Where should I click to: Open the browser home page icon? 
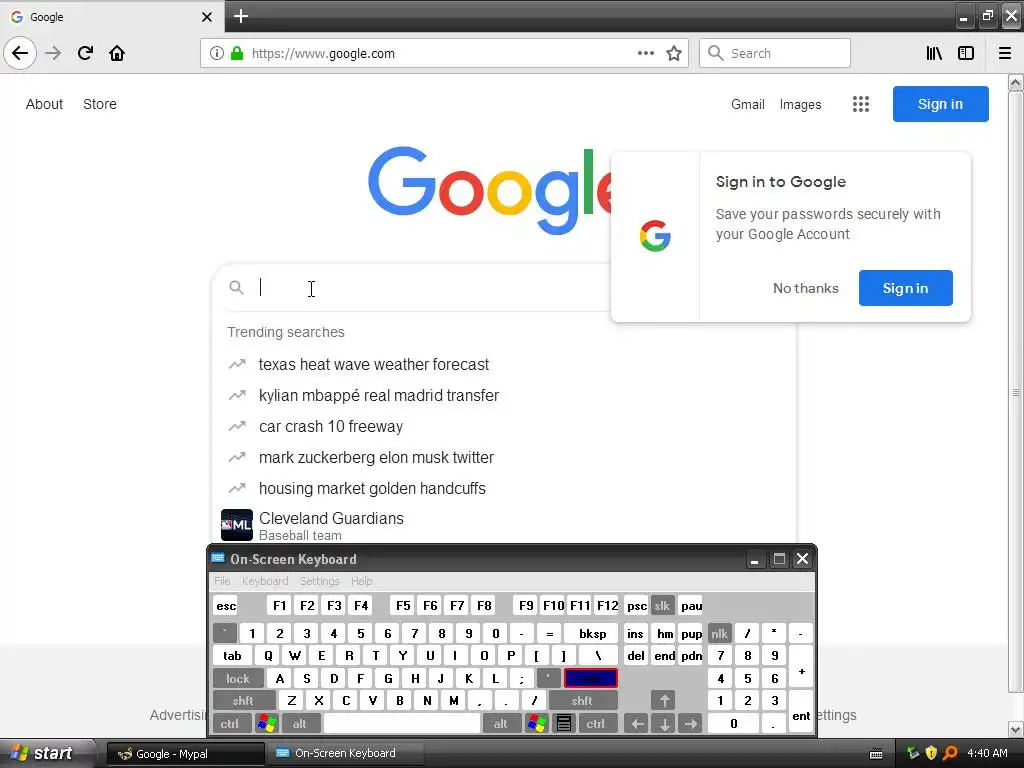(117, 53)
